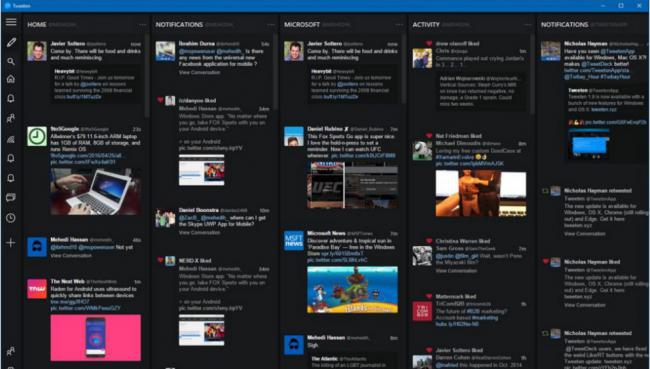Open accounts icon at the sidebar bottom
This screenshot has width=650, height=369.
(11, 352)
